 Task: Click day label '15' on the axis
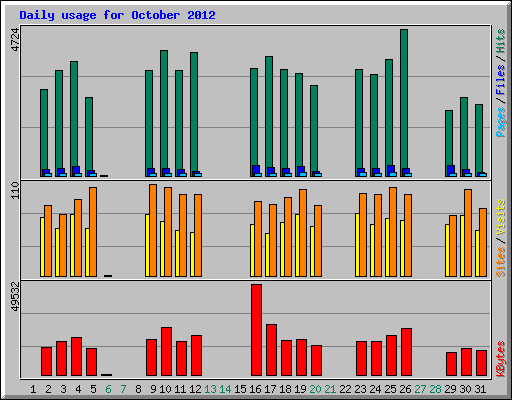[240, 389]
